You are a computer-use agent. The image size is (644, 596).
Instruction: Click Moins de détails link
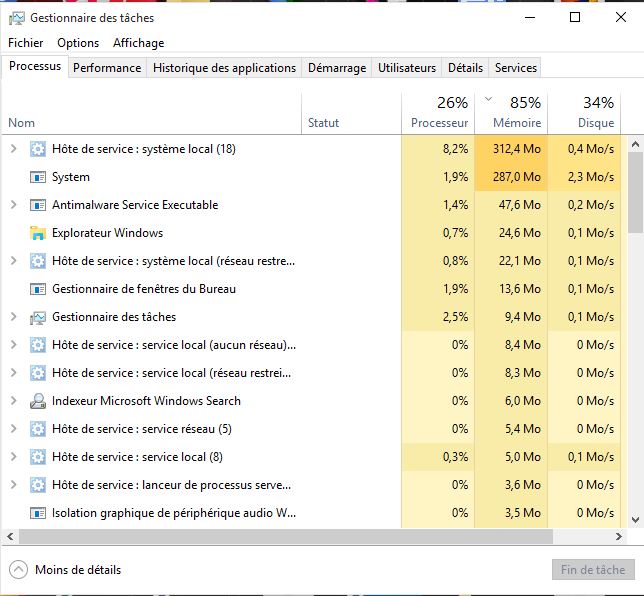point(78,570)
